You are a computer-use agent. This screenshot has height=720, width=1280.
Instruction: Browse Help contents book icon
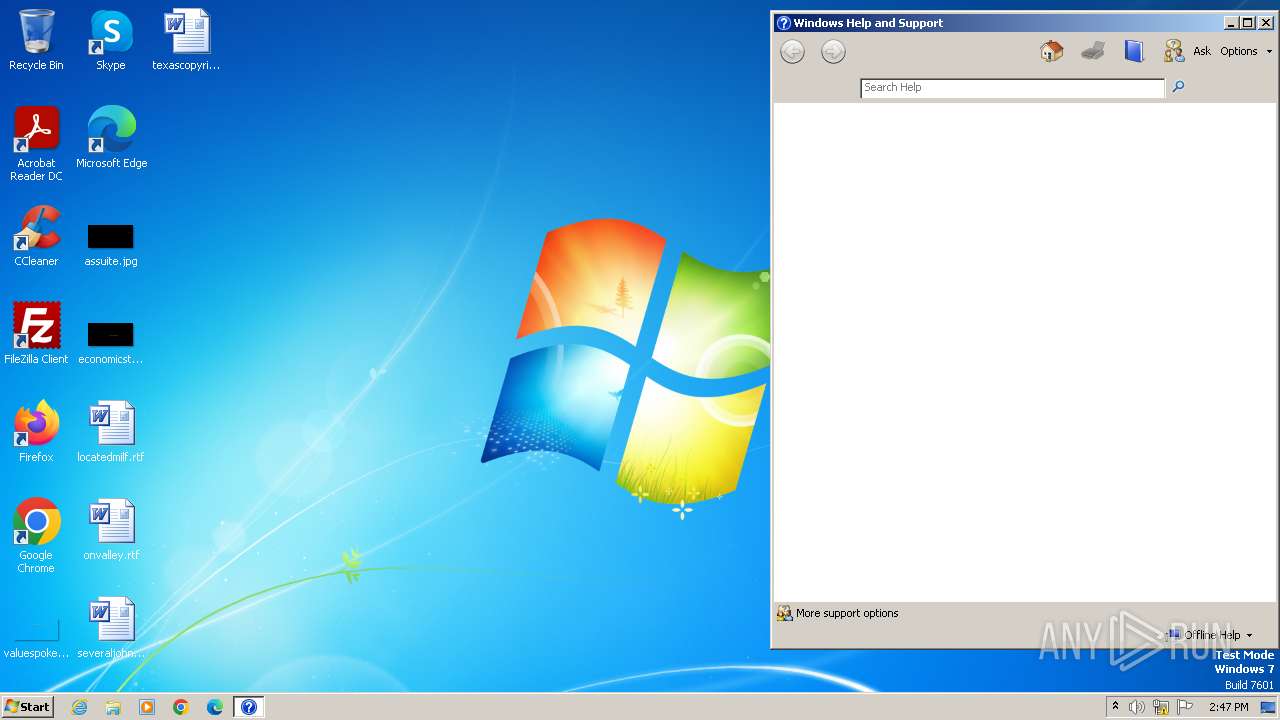[x=1133, y=51]
